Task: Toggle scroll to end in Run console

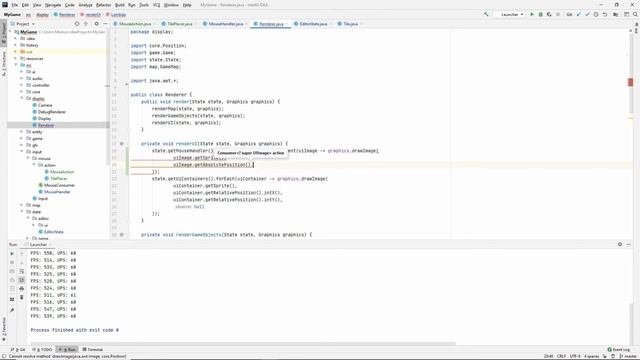Action: [22, 280]
